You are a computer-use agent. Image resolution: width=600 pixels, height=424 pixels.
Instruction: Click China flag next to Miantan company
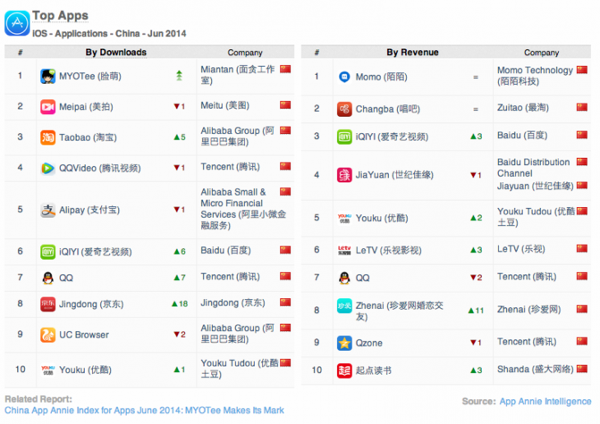[284, 68]
